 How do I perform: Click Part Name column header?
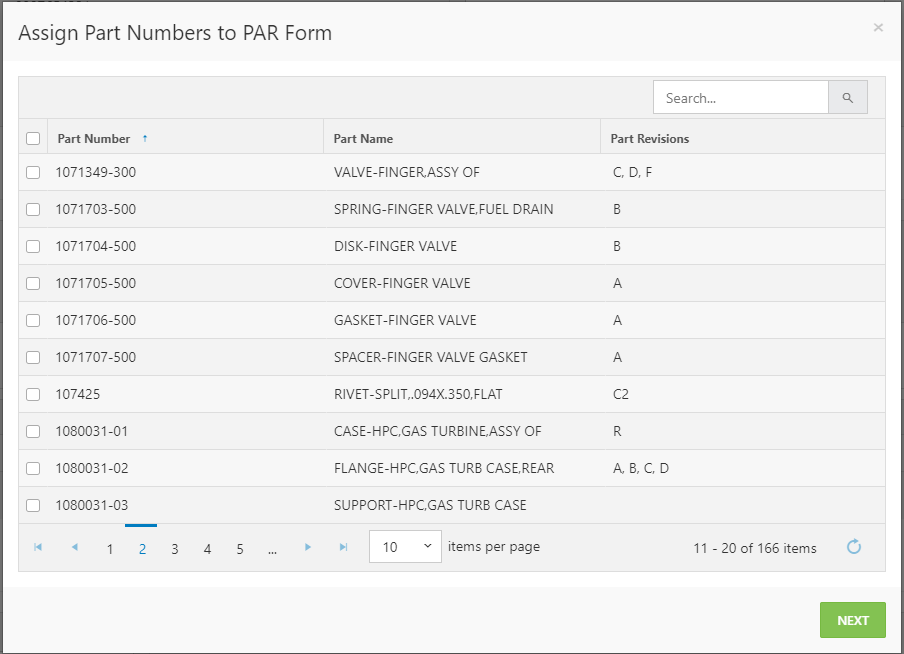point(363,138)
